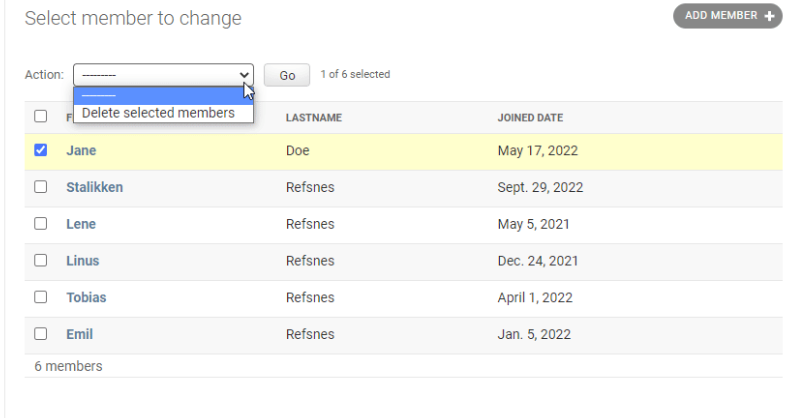Open the Tobias member link

[86, 298]
